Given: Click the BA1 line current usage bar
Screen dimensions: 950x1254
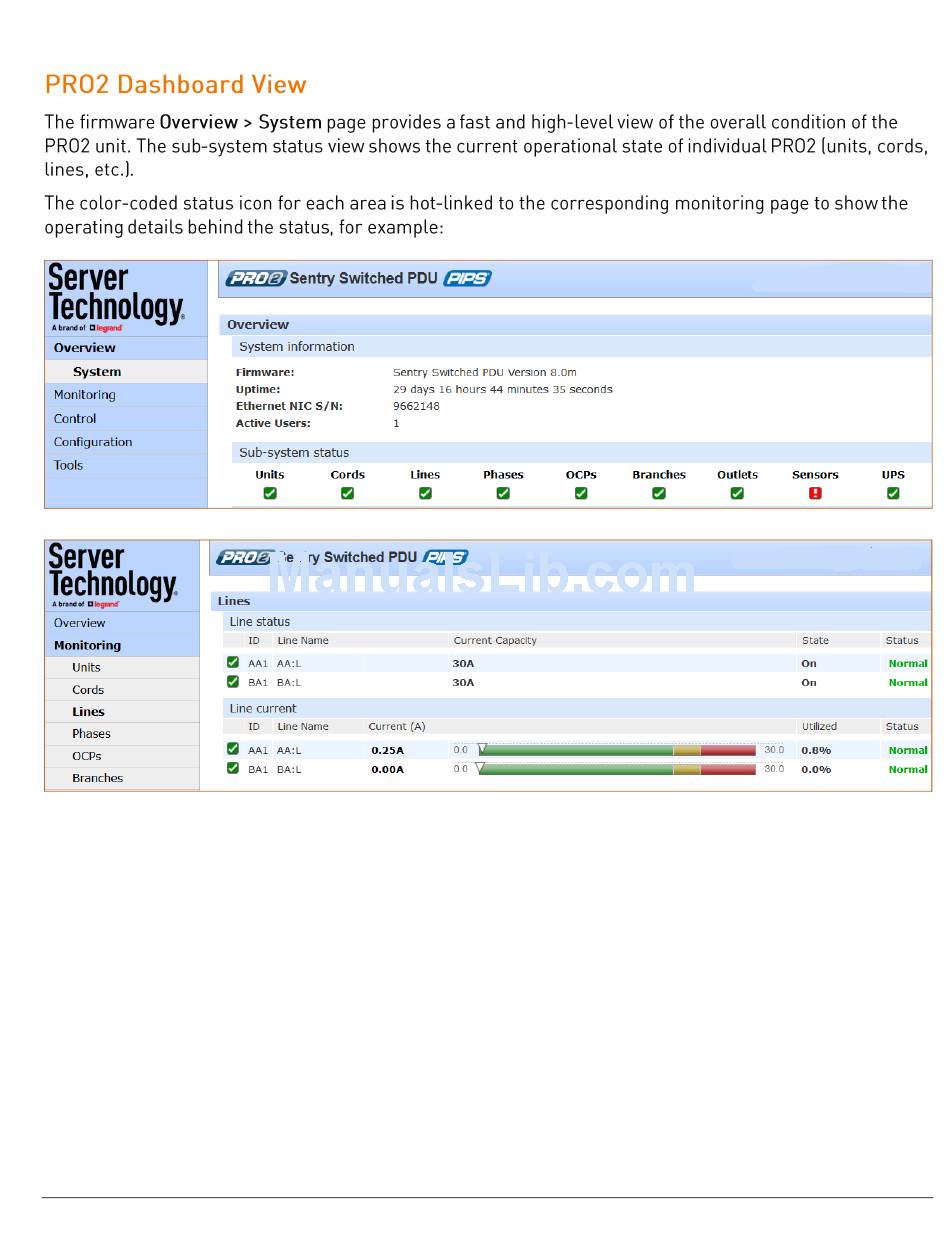Looking at the screenshot, I should click(617, 769).
